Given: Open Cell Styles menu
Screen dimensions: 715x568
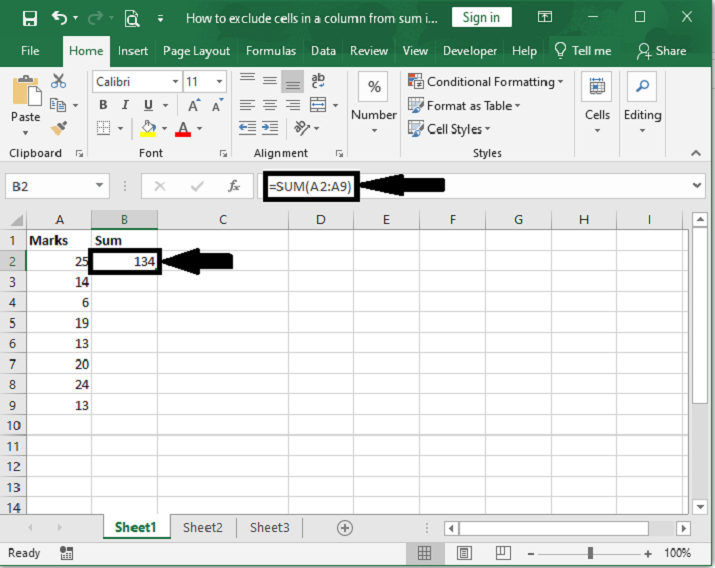Looking at the screenshot, I should pyautogui.click(x=449, y=129).
